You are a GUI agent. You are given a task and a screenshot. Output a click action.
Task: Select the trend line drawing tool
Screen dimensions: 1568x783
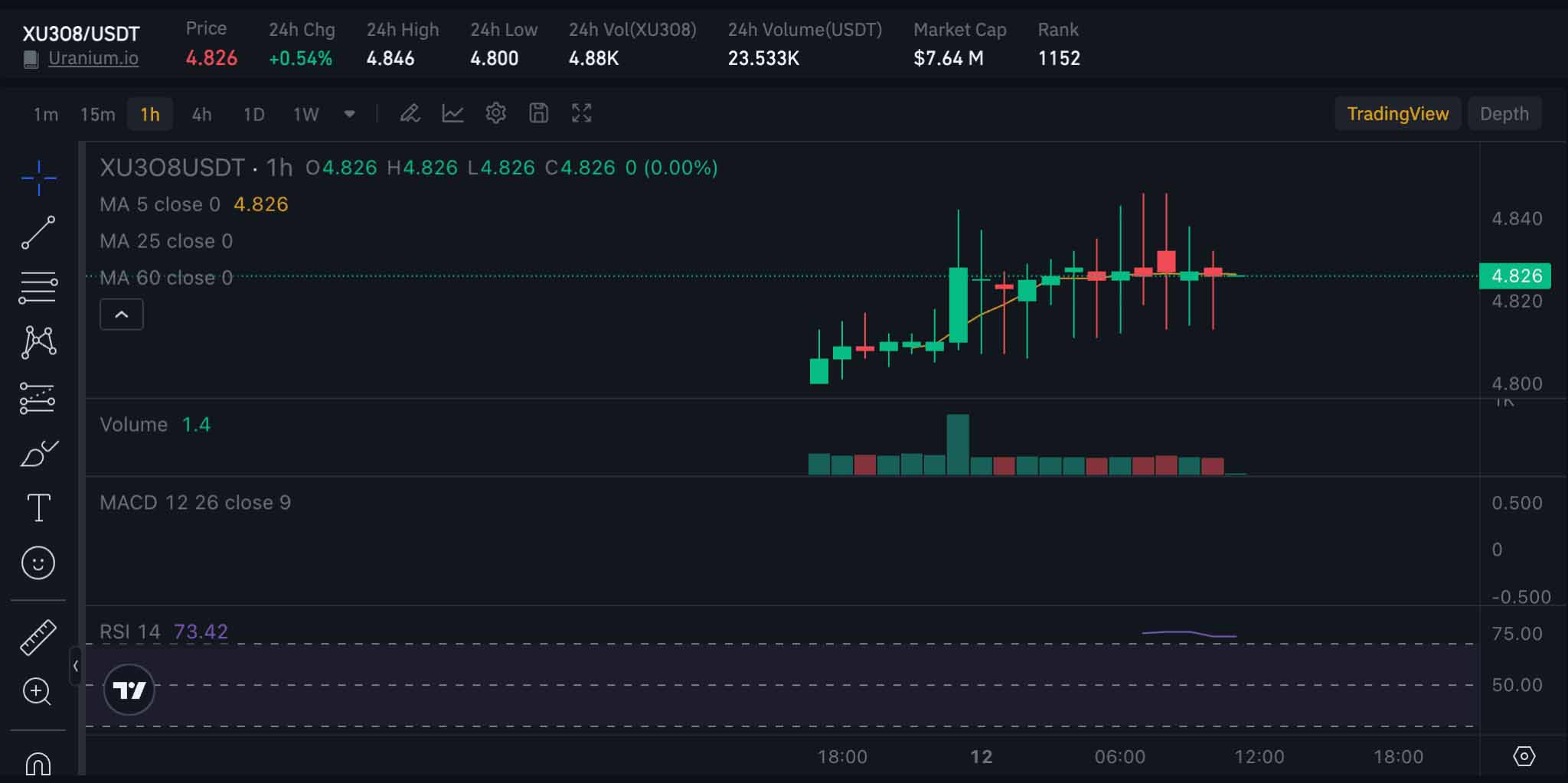(x=38, y=233)
